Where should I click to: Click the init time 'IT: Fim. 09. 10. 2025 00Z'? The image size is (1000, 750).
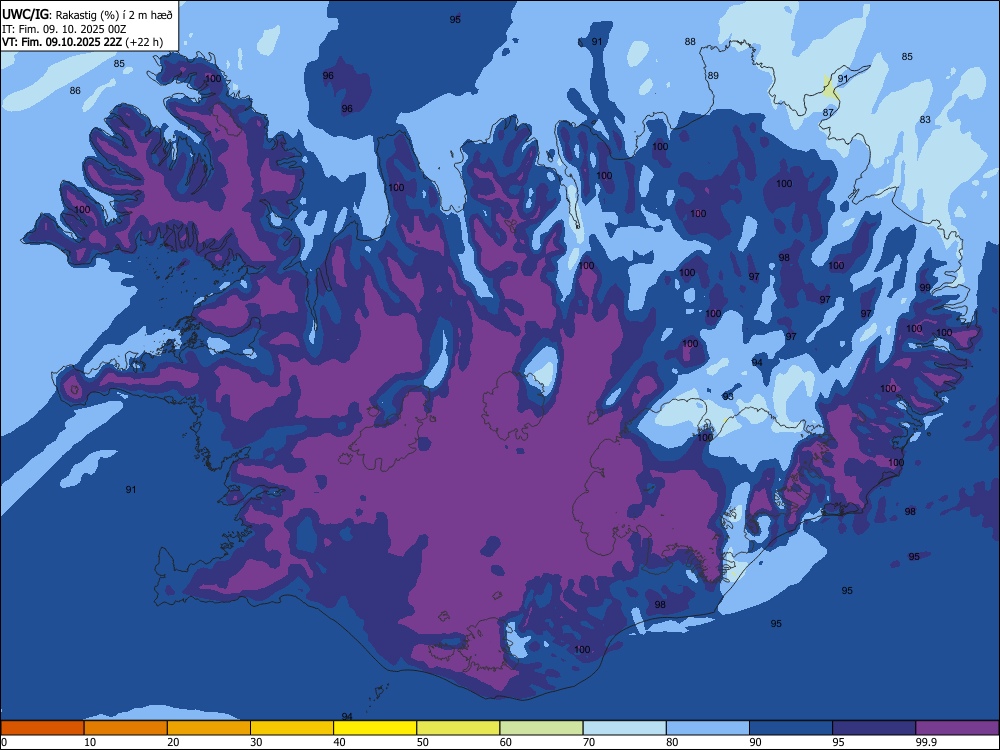(x=64, y=29)
